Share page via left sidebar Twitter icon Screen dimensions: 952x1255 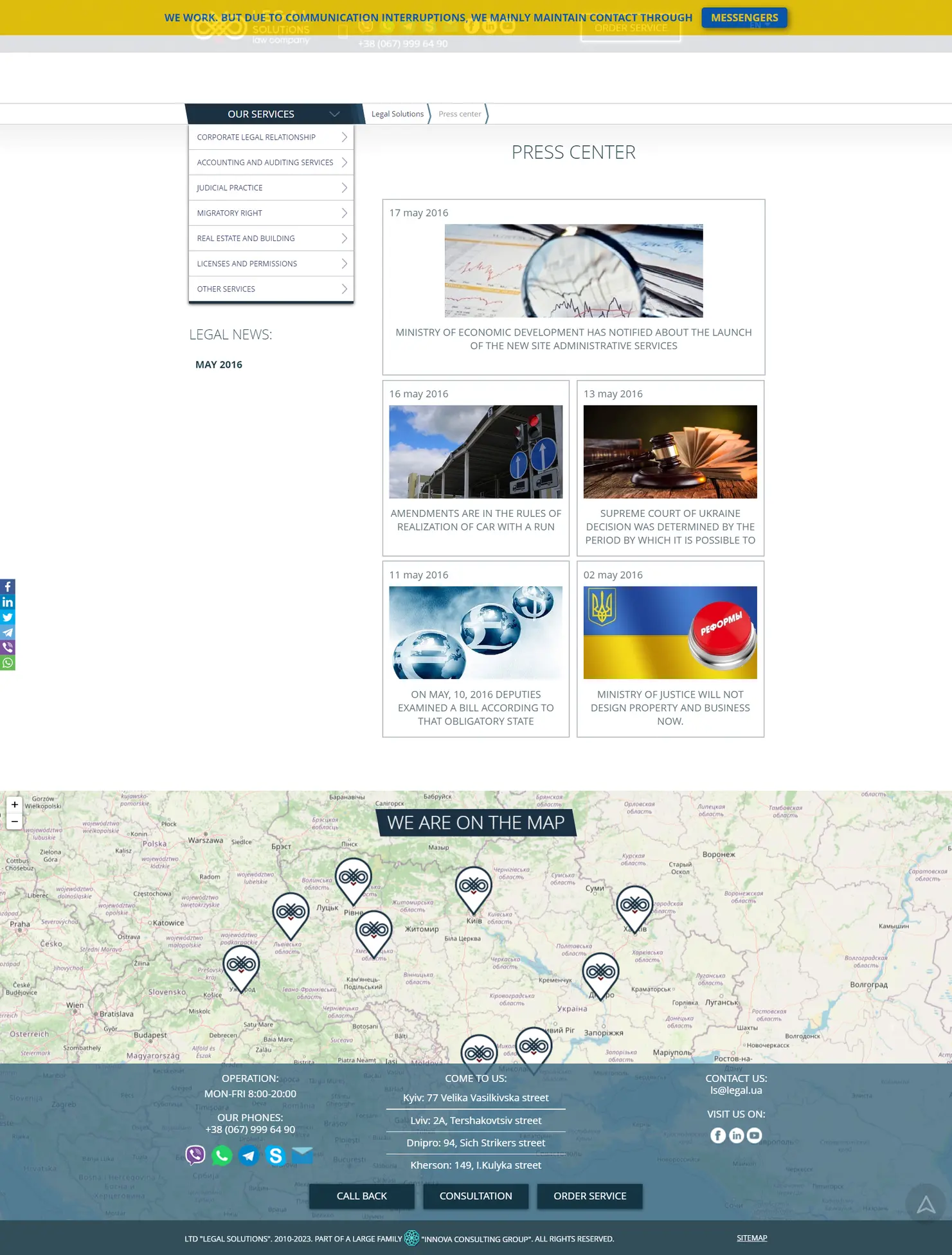click(x=7, y=617)
